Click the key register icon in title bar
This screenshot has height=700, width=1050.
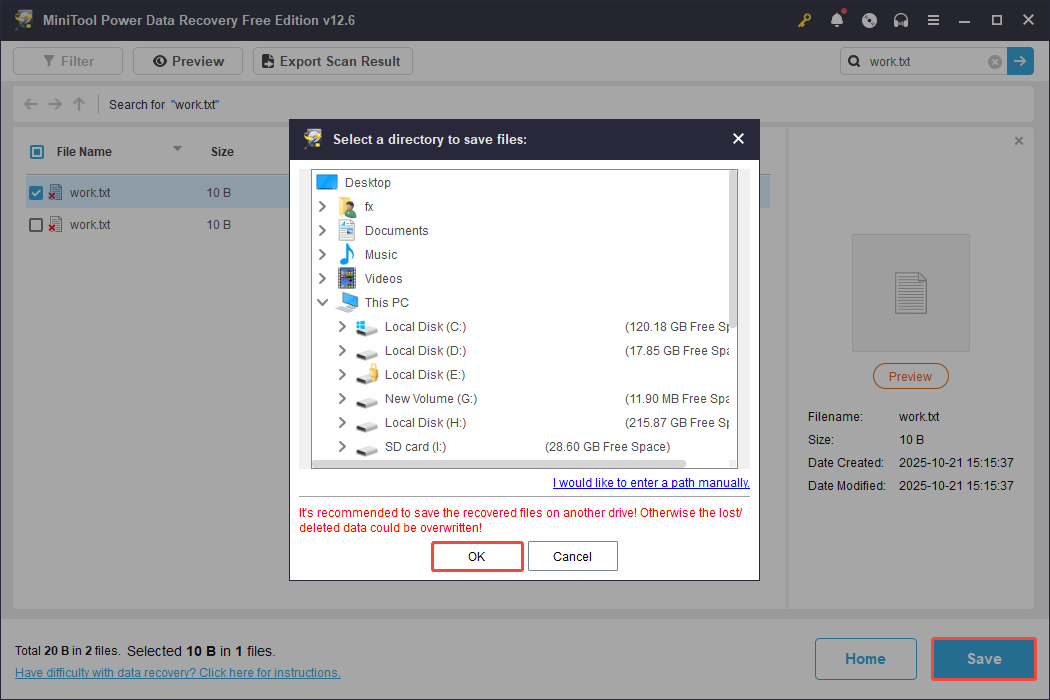pos(805,20)
